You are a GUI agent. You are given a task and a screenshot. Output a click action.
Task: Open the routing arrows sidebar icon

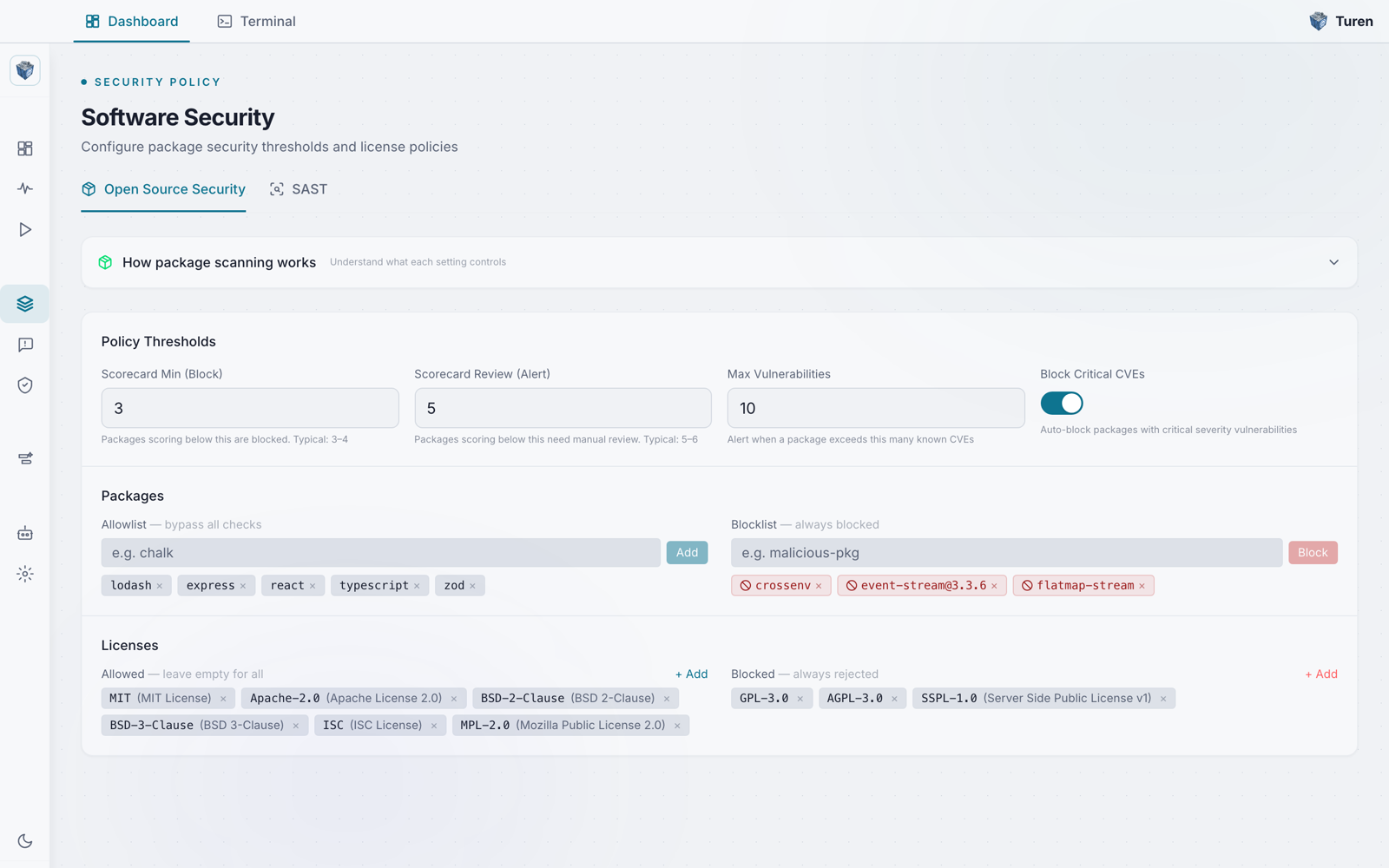25,458
